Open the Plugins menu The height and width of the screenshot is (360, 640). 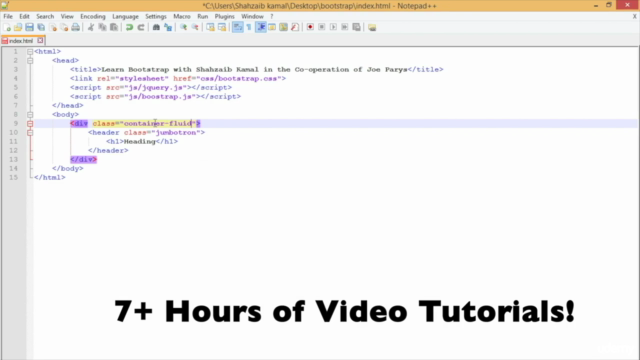[x=224, y=16]
